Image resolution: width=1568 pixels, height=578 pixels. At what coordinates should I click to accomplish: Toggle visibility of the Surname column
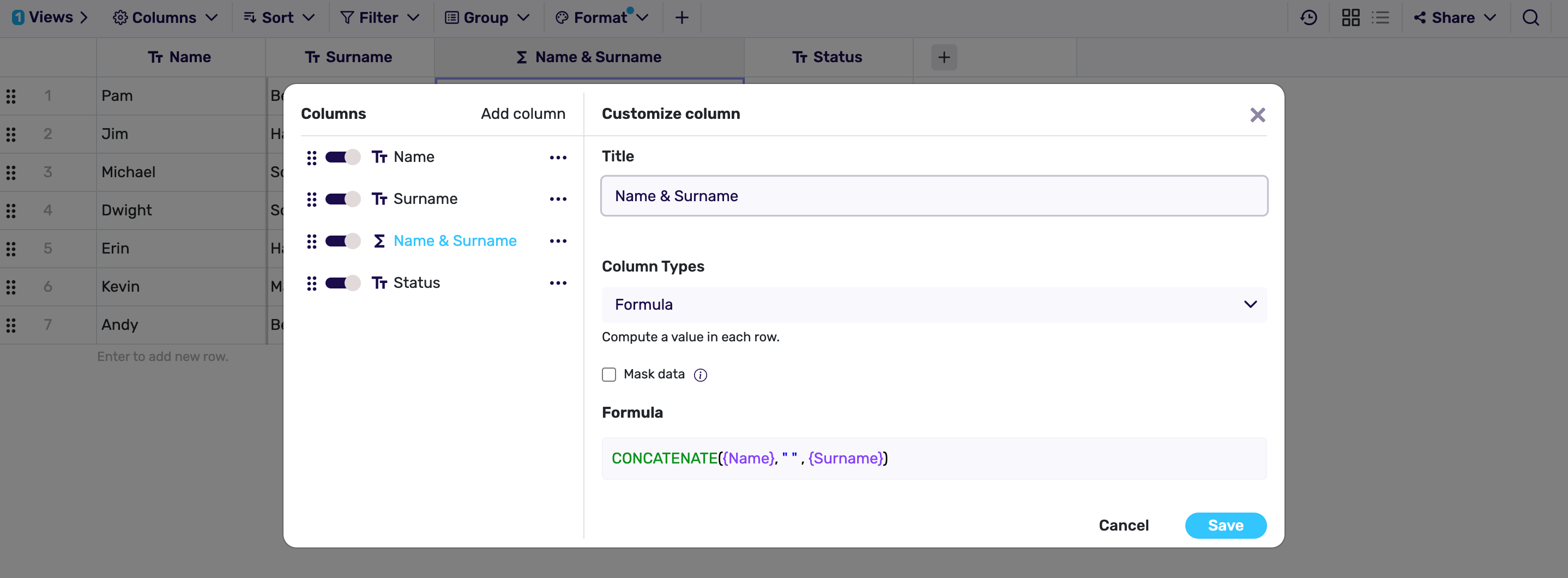point(343,199)
